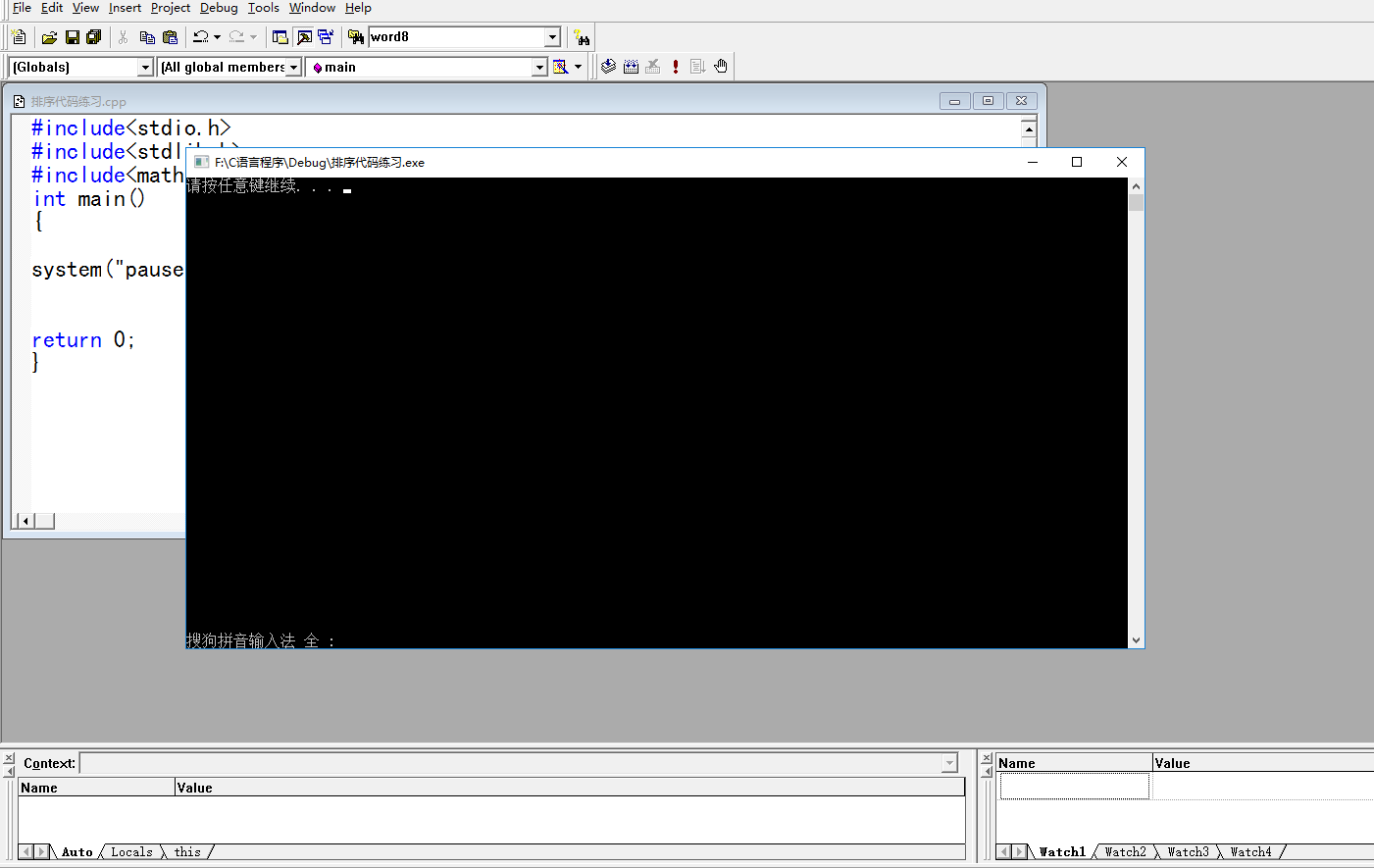Click the New Text File icon
The image size is (1374, 868).
point(19,37)
